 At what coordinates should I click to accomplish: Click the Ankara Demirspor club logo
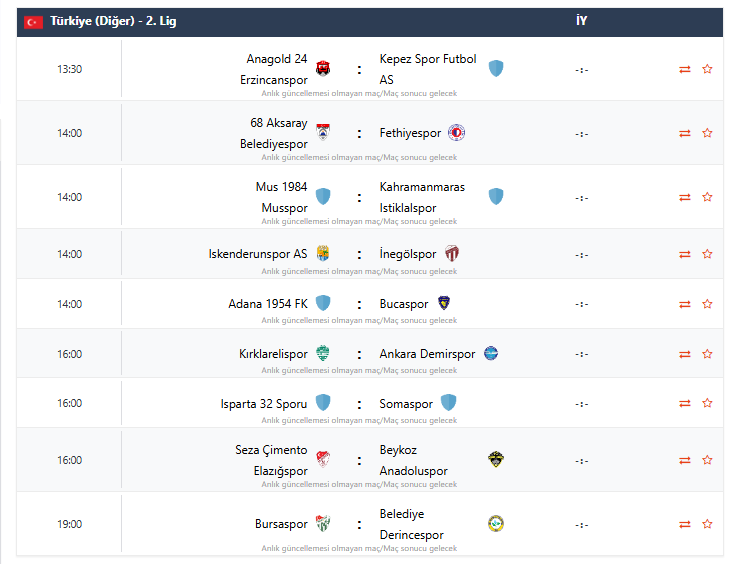(x=491, y=354)
